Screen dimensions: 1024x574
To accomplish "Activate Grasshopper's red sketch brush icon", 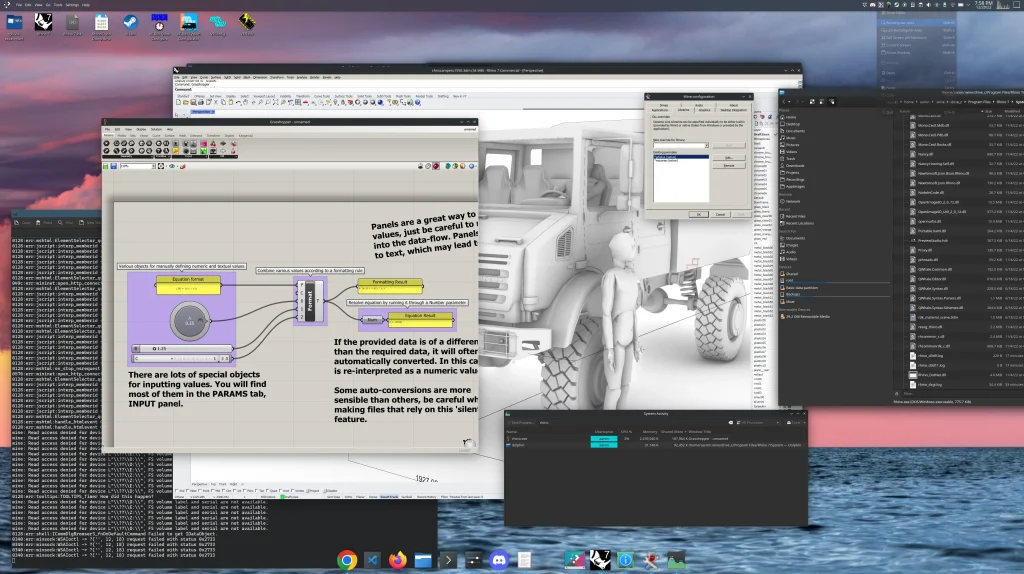I will point(183,166).
